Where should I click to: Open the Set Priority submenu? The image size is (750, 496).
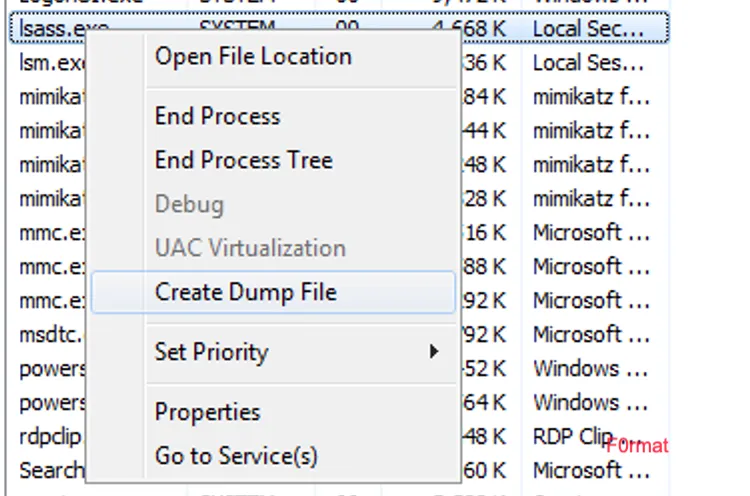[x=211, y=352]
